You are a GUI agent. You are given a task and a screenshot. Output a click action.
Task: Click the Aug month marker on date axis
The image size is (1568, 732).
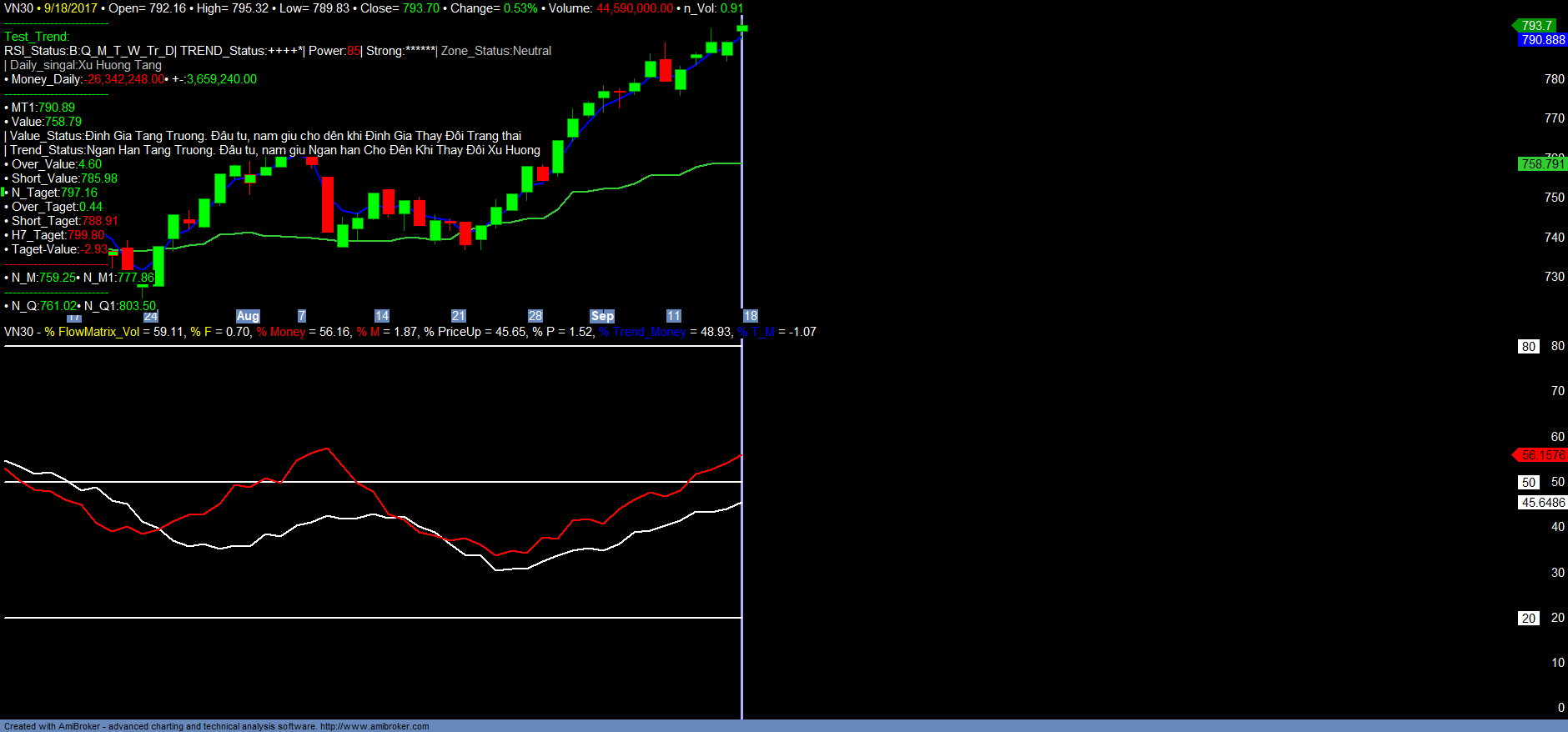(x=248, y=316)
